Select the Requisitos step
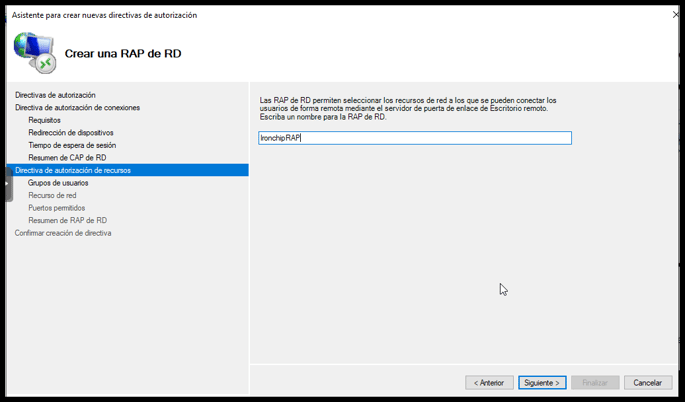 [45, 120]
